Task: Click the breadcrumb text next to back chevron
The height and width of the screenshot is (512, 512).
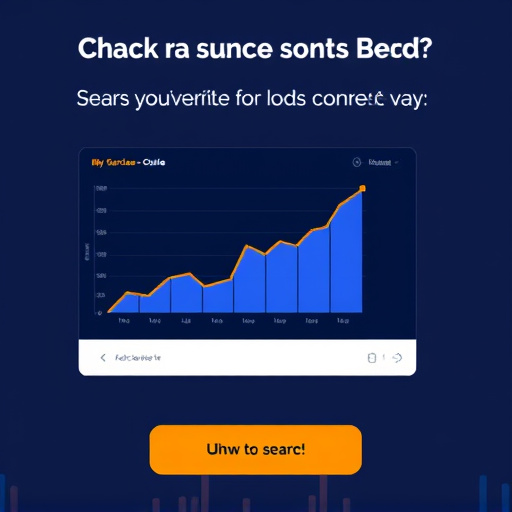Action: tap(138, 358)
